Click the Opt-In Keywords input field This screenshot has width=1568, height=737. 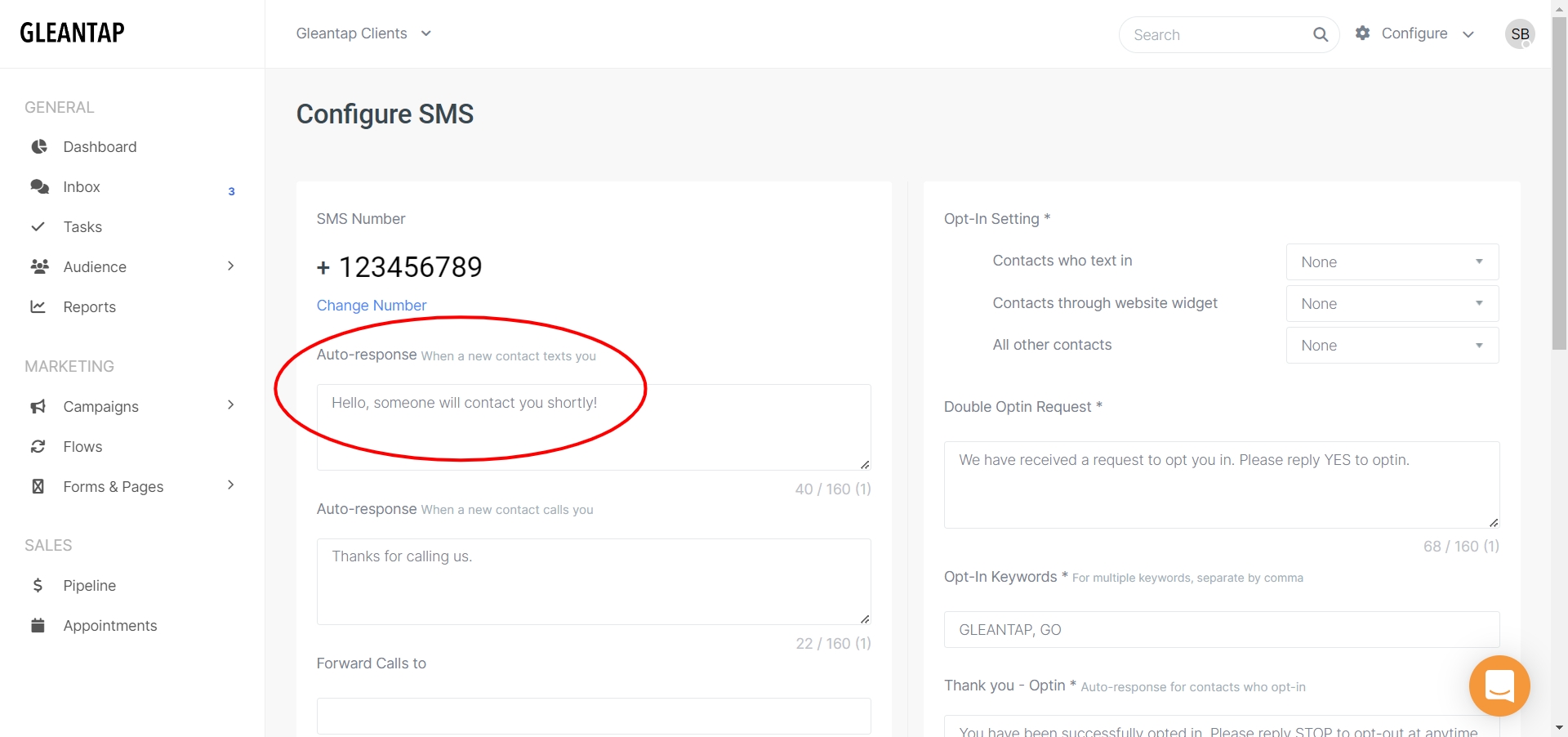click(1221, 630)
